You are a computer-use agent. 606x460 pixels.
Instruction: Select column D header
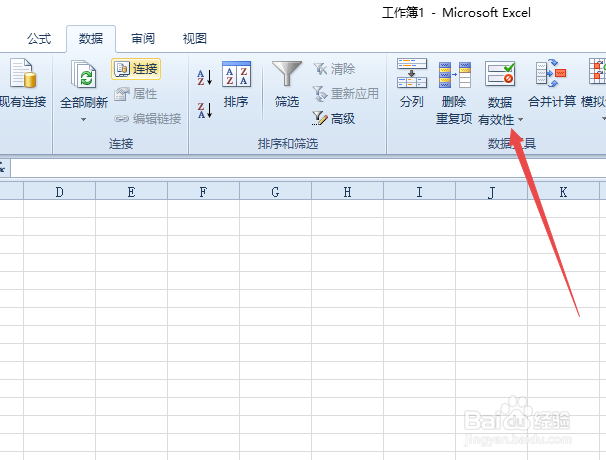(x=60, y=191)
